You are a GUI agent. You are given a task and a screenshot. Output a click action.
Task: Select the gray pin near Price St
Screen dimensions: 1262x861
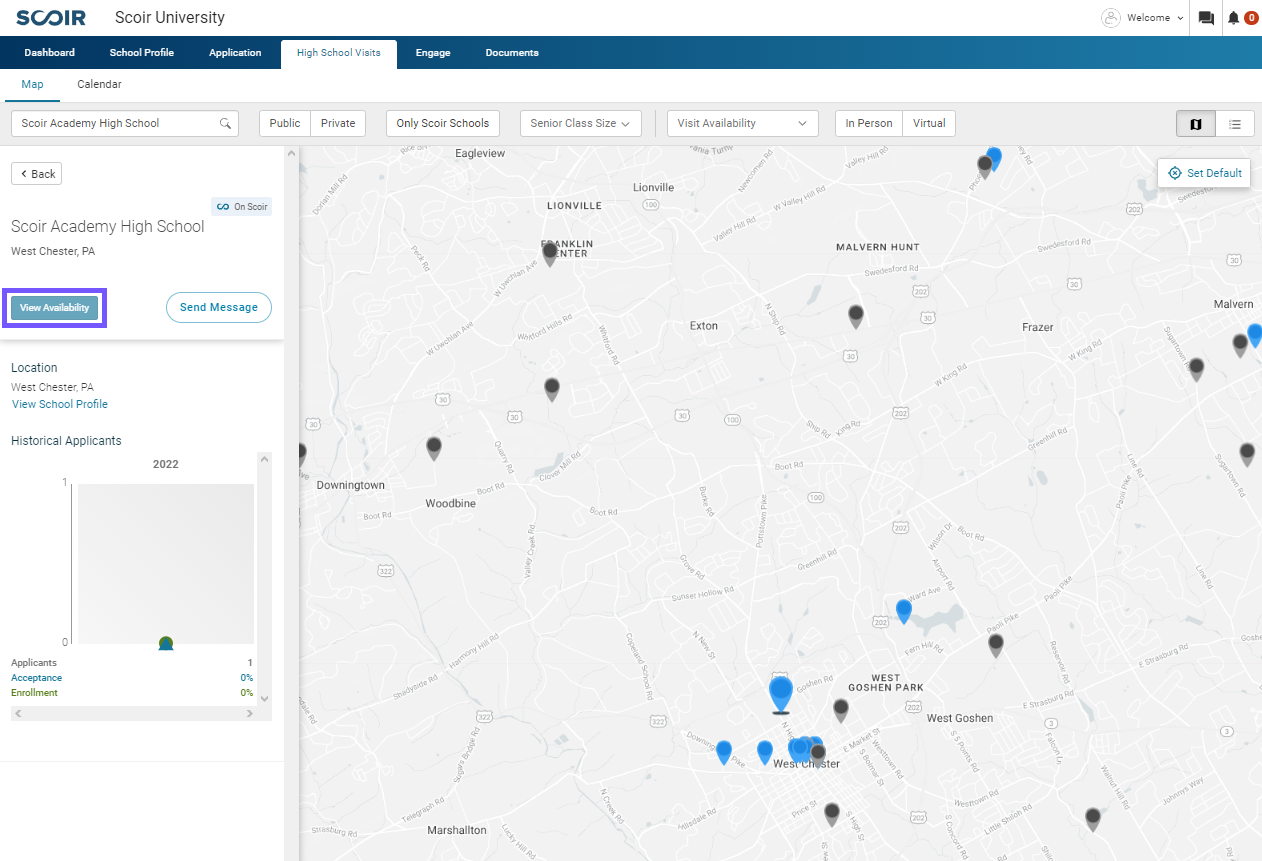[832, 815]
